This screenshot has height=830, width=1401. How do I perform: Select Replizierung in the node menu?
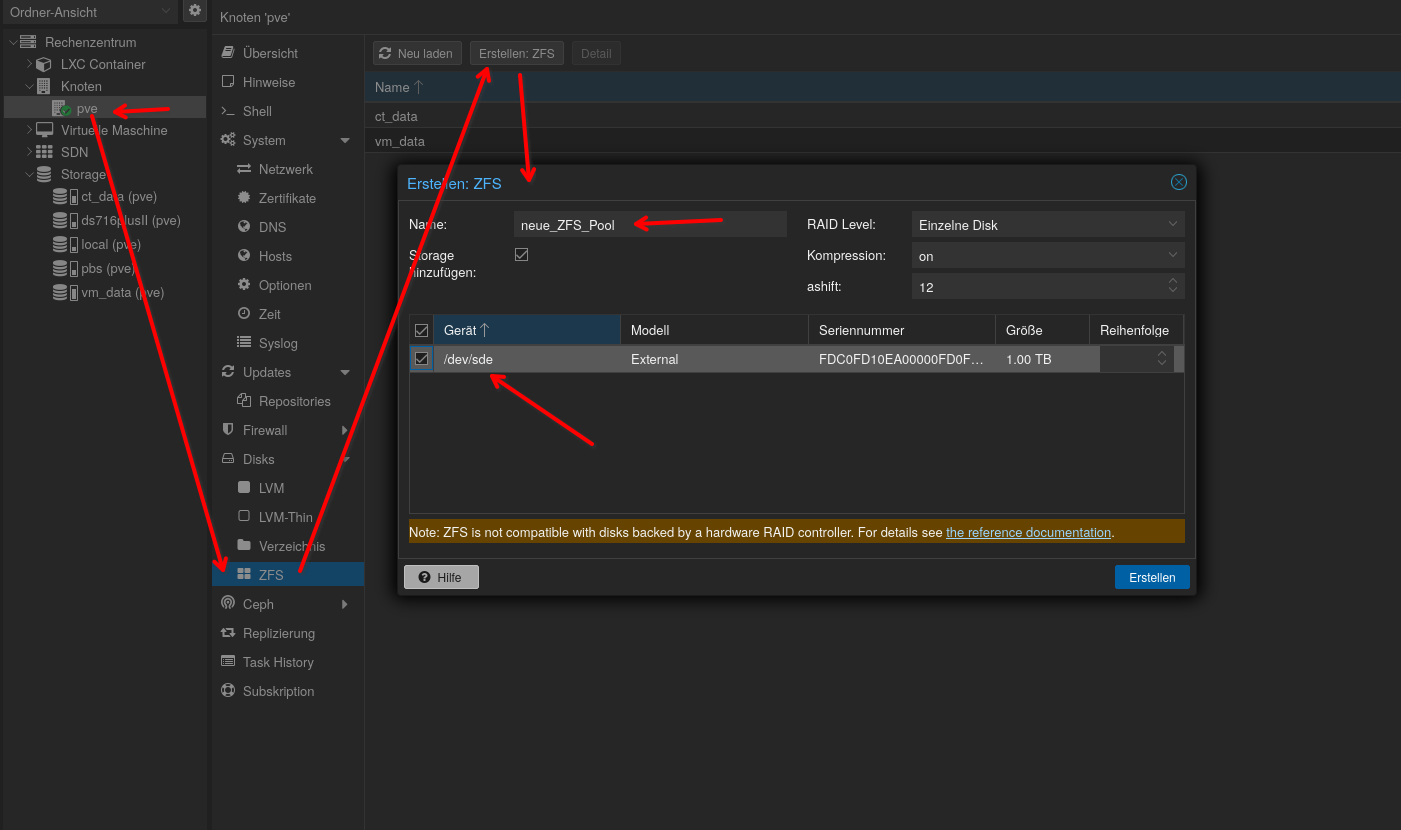point(278,633)
